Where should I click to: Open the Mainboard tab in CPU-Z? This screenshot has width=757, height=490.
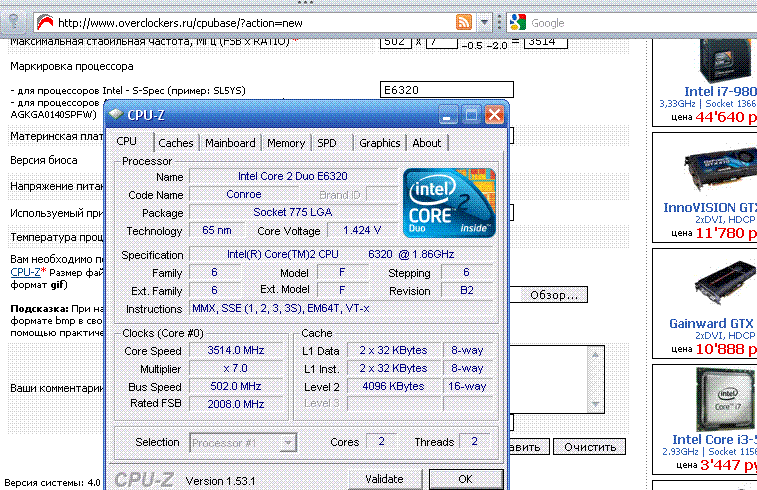(230, 143)
